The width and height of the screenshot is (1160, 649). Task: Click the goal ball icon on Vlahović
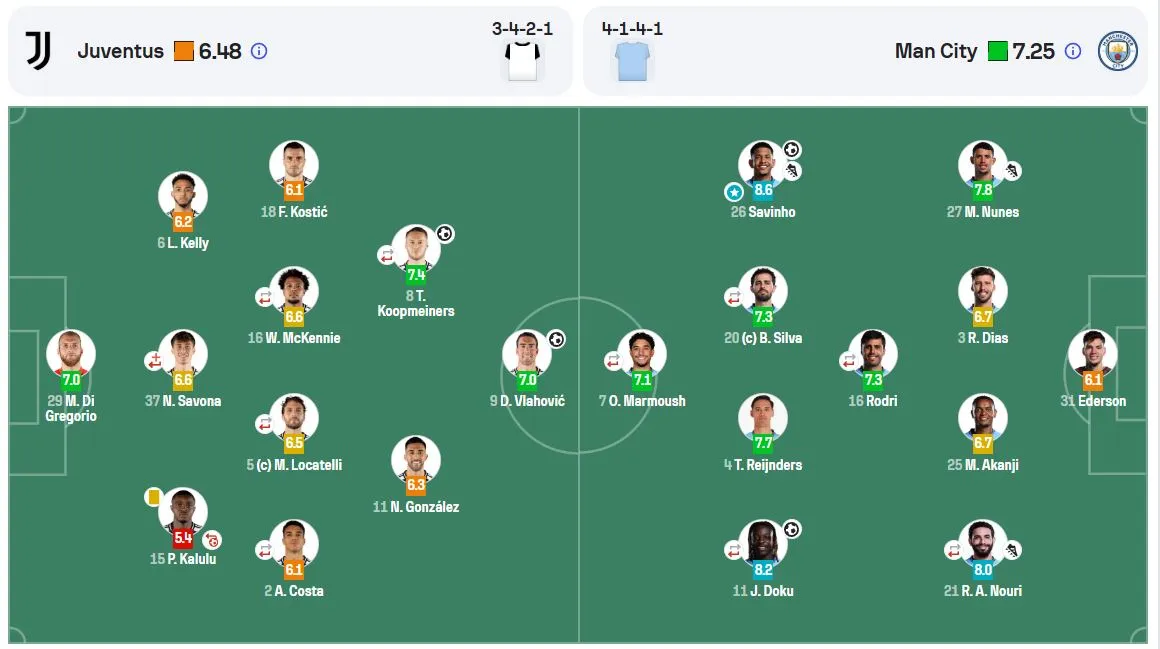(x=556, y=339)
